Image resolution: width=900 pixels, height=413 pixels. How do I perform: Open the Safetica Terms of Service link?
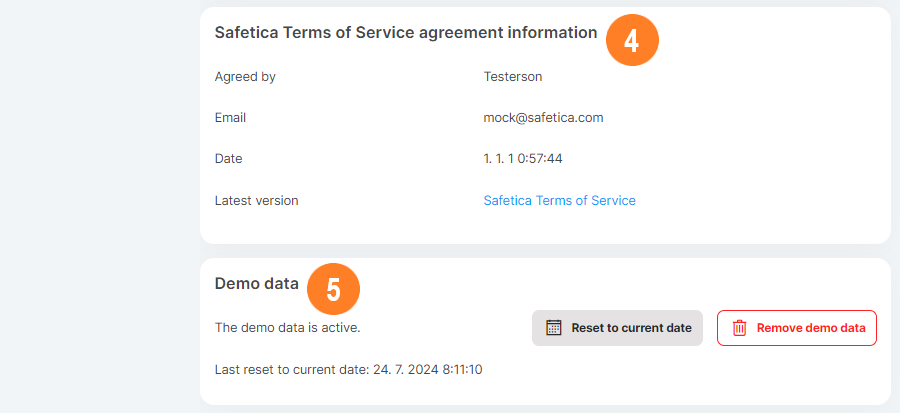tap(559, 200)
